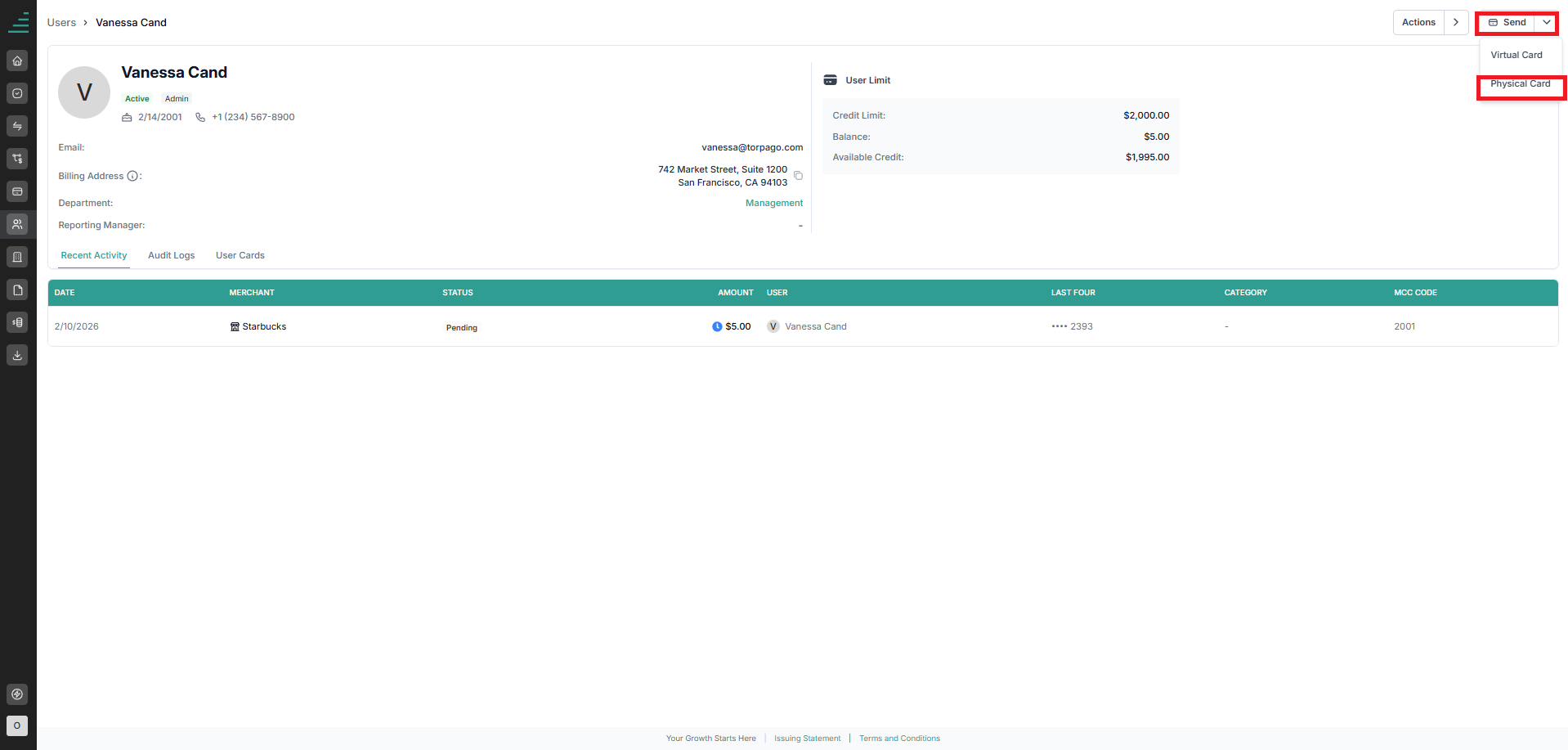
Task: Copy the billing address with the copy icon
Action: click(x=799, y=176)
